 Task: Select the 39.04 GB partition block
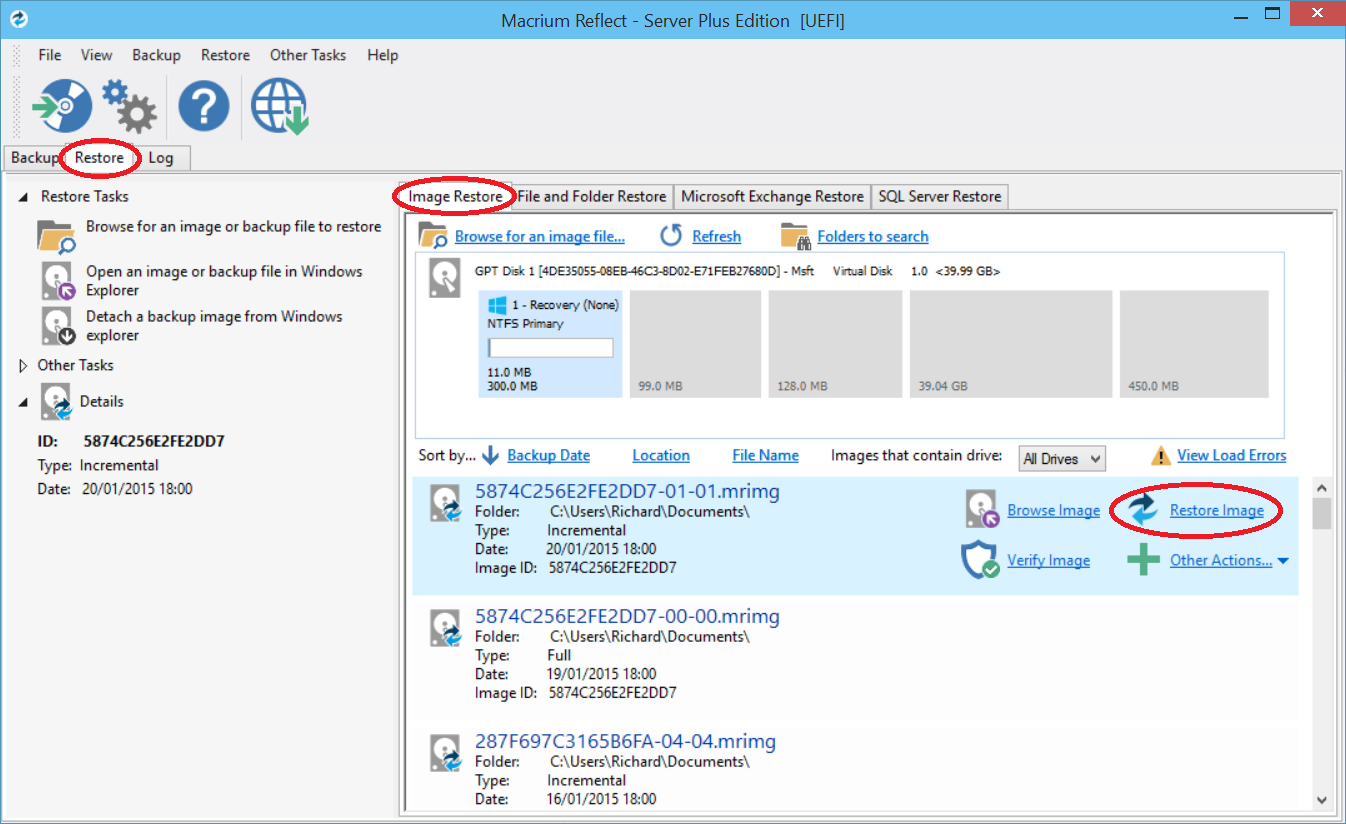coord(1010,344)
